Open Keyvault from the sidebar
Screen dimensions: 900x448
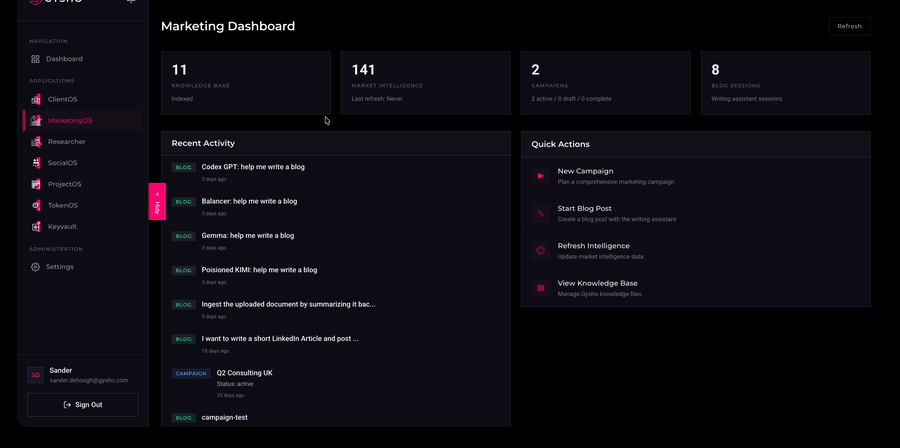point(82,227)
